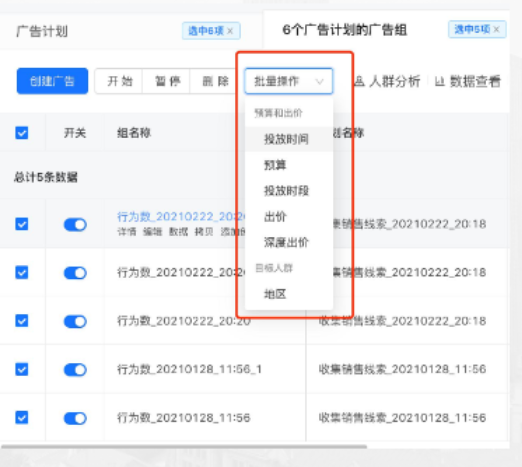
Task: Click the 组名称 column header beside 开关
Action: pyautogui.click(x=134, y=133)
